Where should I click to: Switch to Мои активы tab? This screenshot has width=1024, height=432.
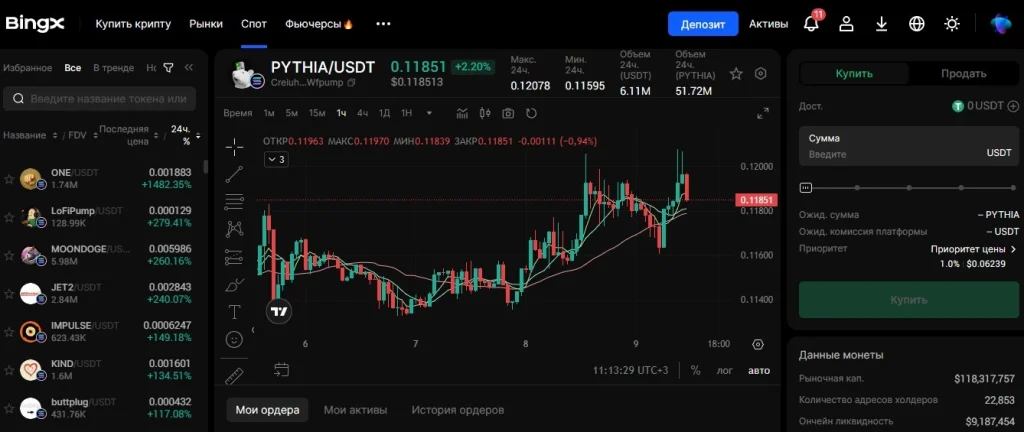[x=355, y=410]
